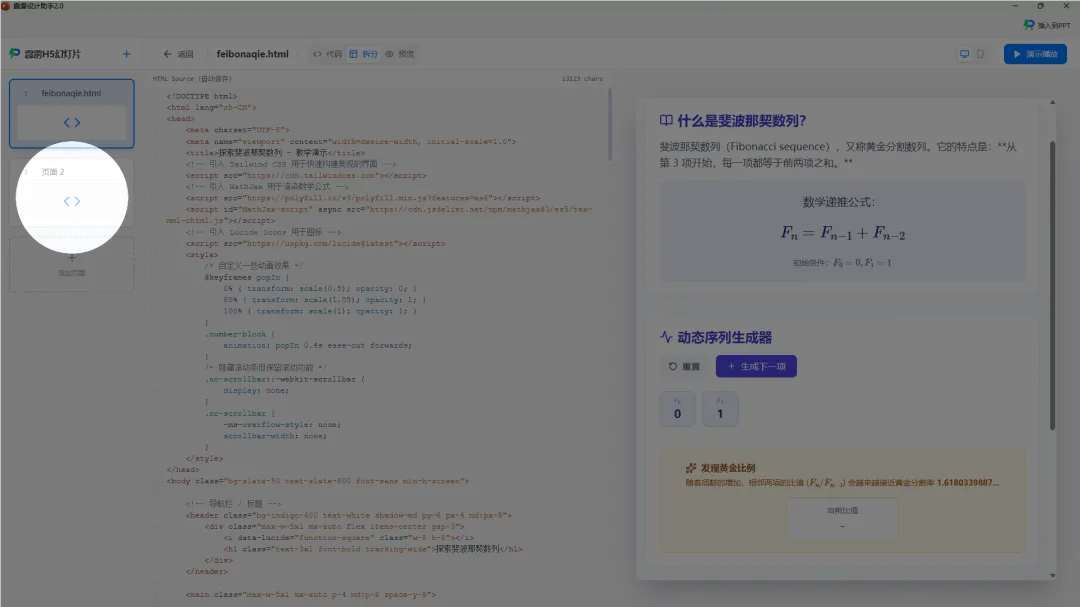
Task: Go back with the 返回 arrow button
Action: pos(178,54)
